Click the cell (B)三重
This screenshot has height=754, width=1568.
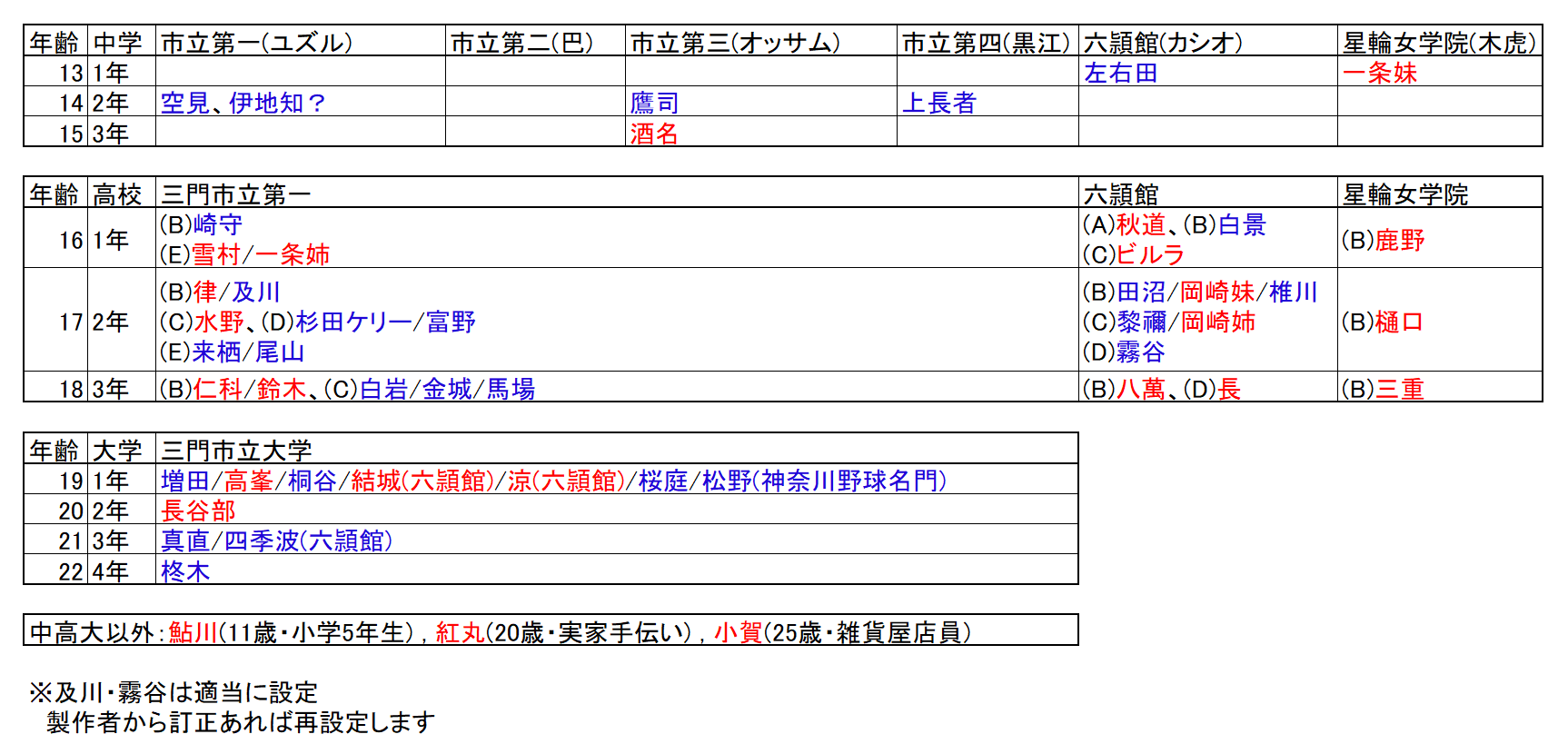pyautogui.click(x=1440, y=386)
